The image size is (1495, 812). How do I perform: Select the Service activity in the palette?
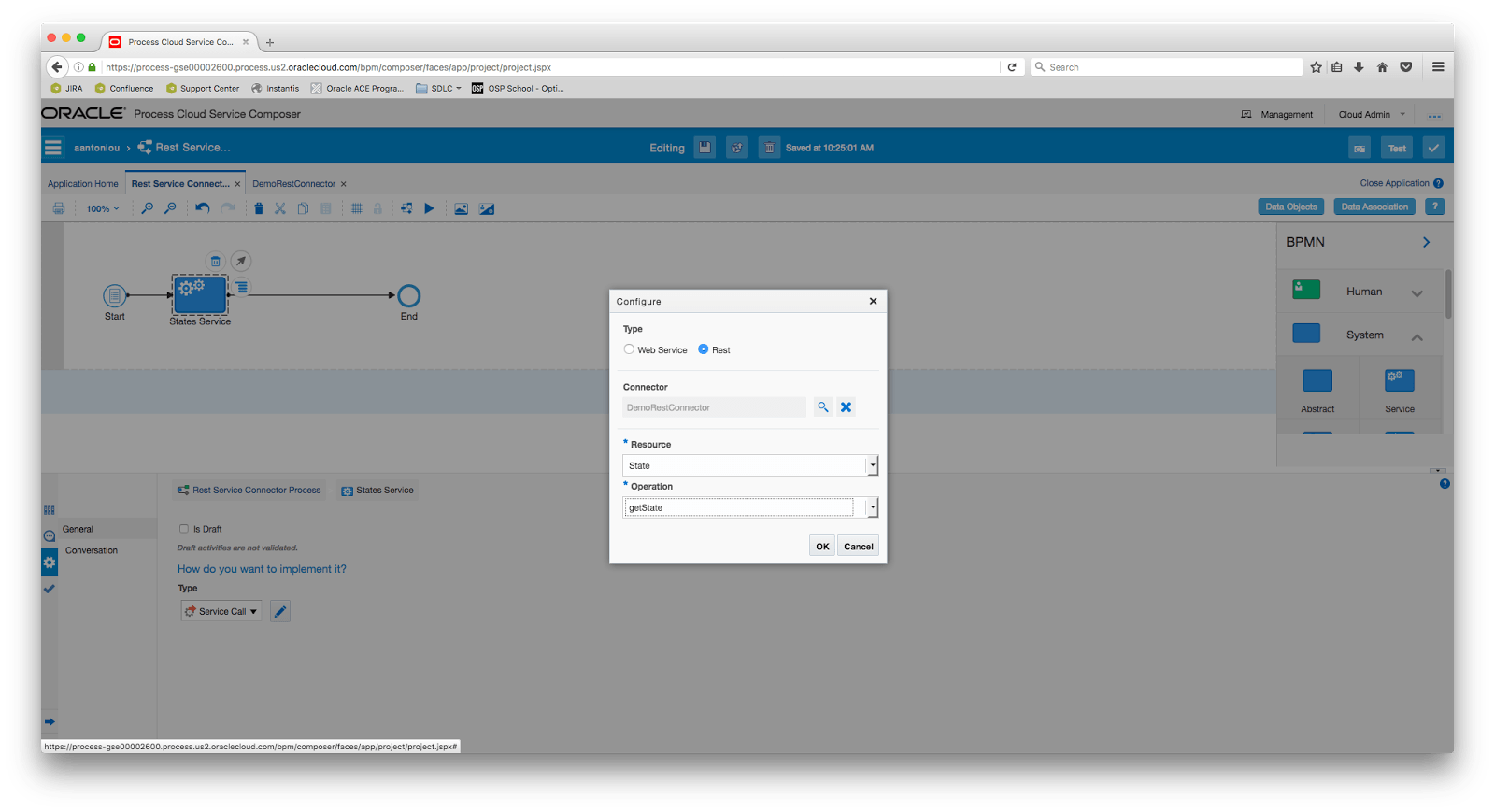pos(1399,390)
